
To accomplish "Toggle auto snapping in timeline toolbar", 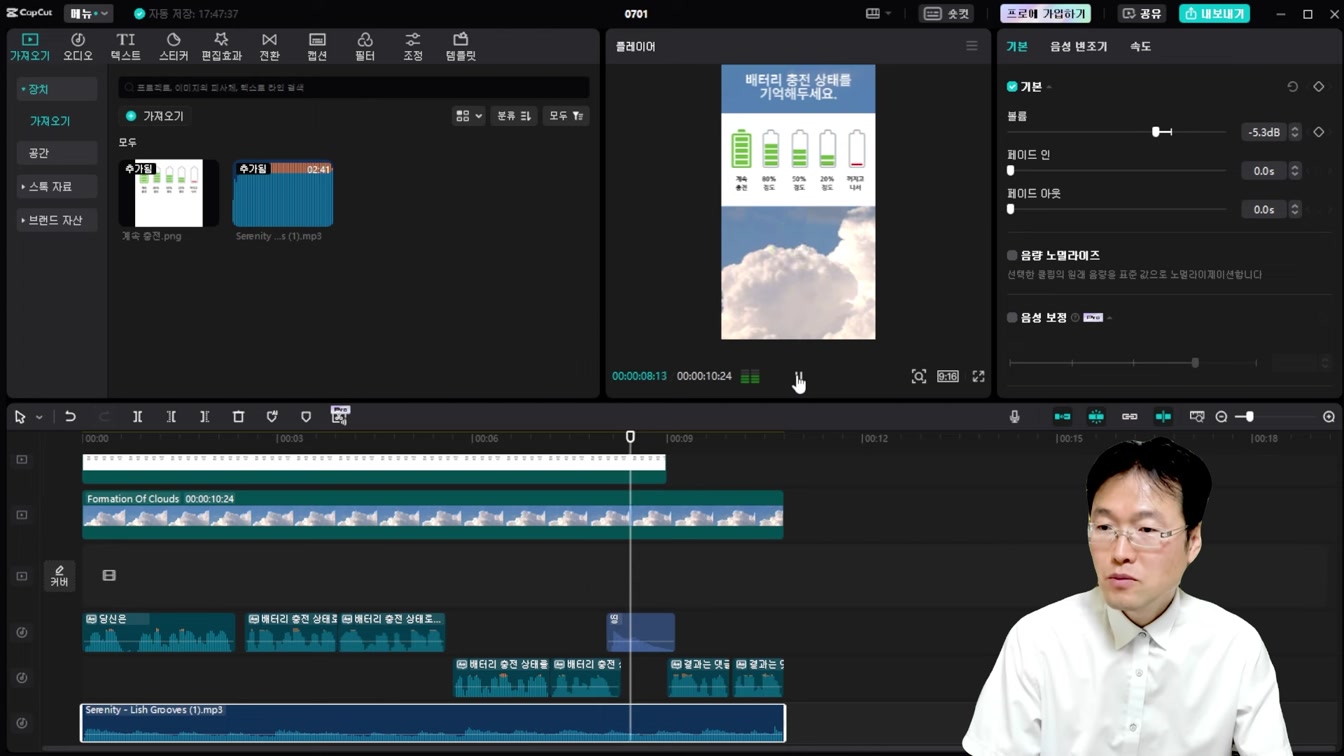I will tap(1096, 416).
